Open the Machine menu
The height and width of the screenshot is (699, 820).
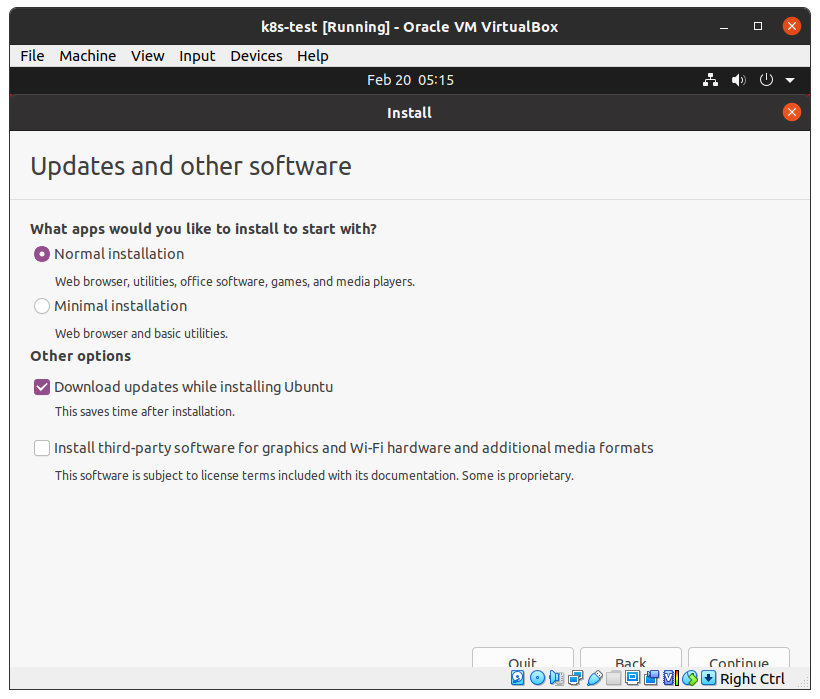pyautogui.click(x=88, y=56)
